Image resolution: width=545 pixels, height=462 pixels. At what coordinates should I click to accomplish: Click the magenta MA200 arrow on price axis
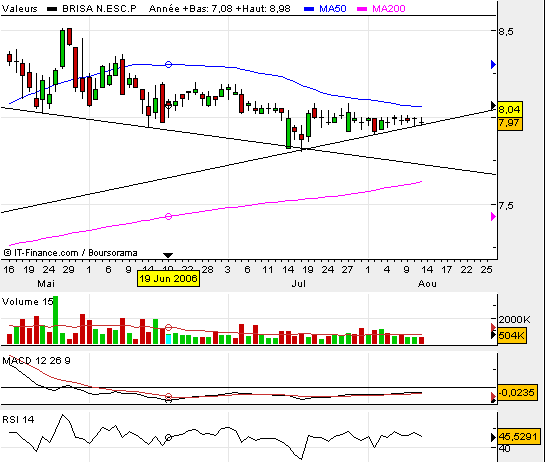click(493, 217)
